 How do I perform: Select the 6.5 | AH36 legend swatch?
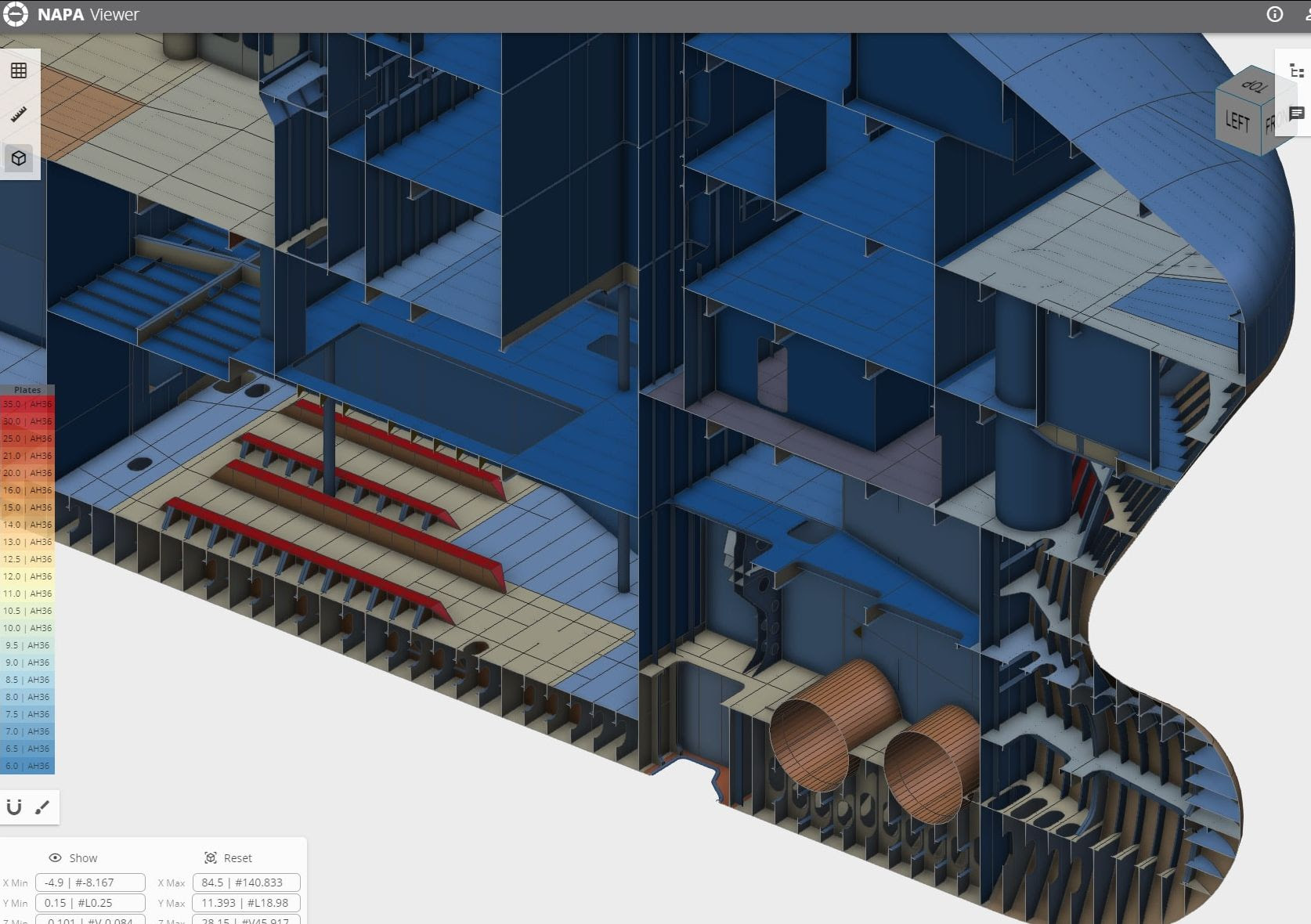point(27,749)
